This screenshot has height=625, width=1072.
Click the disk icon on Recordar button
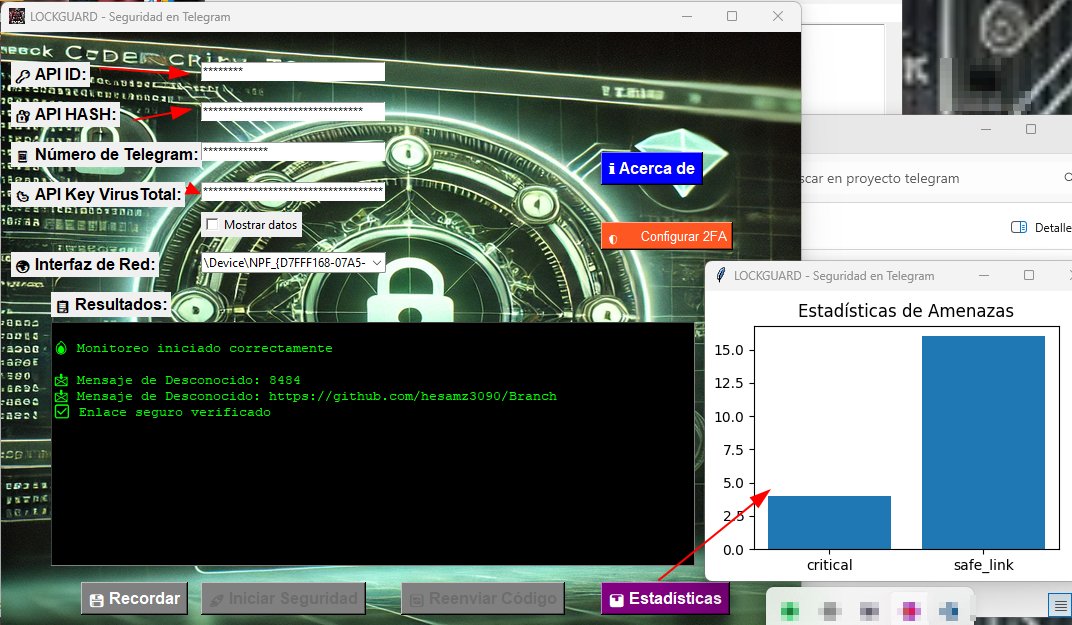click(96, 600)
